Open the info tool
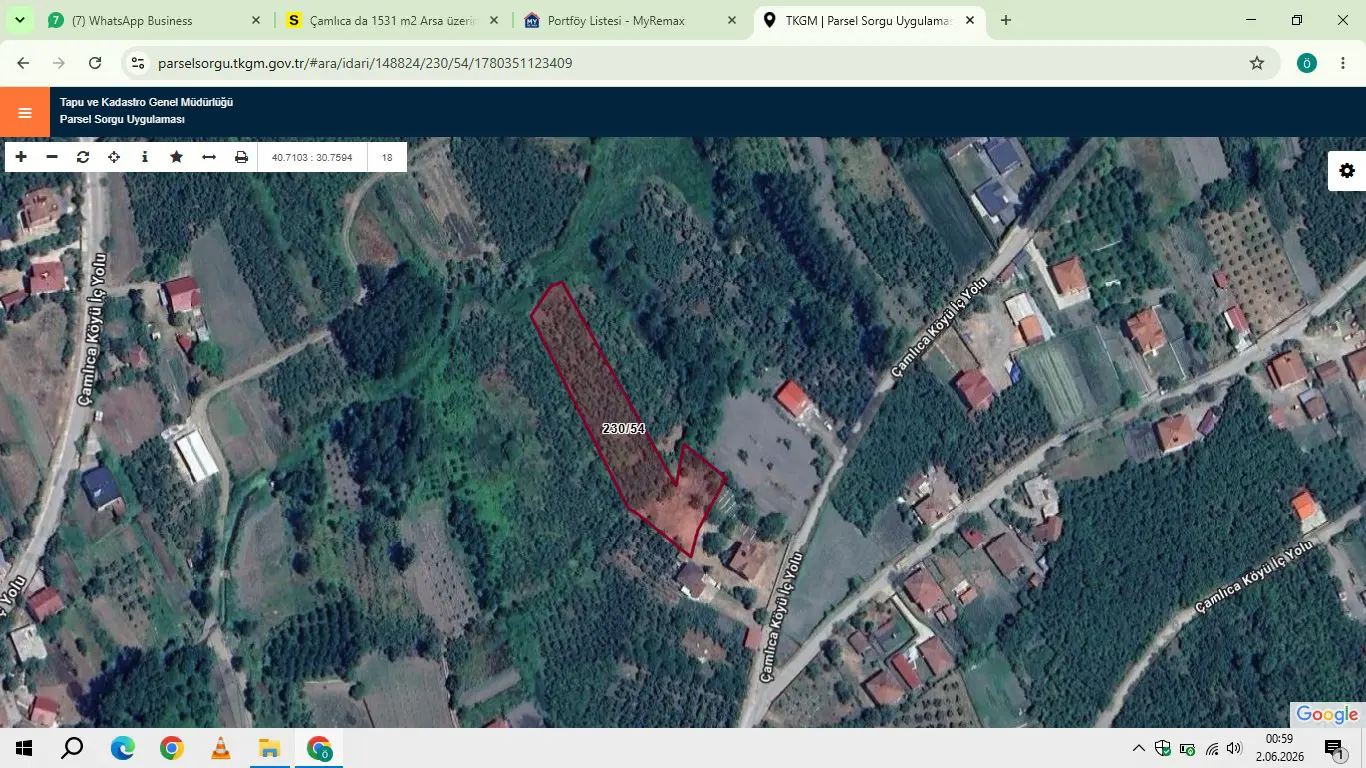1366x768 pixels. click(x=145, y=157)
